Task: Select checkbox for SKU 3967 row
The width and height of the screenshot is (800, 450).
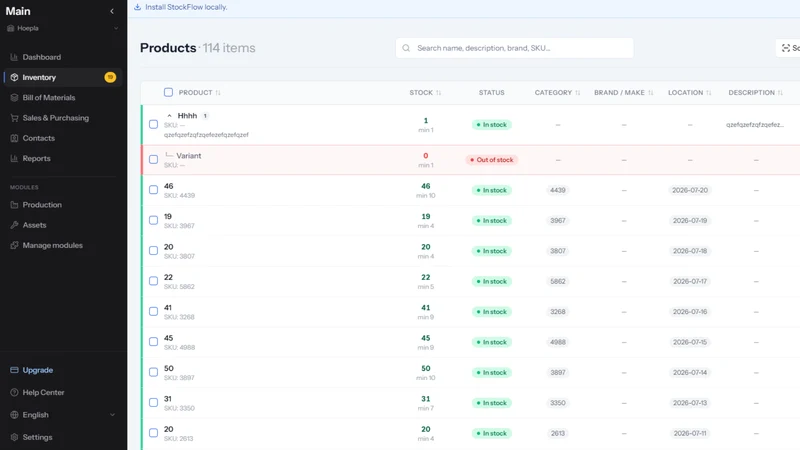Action: click(154, 220)
